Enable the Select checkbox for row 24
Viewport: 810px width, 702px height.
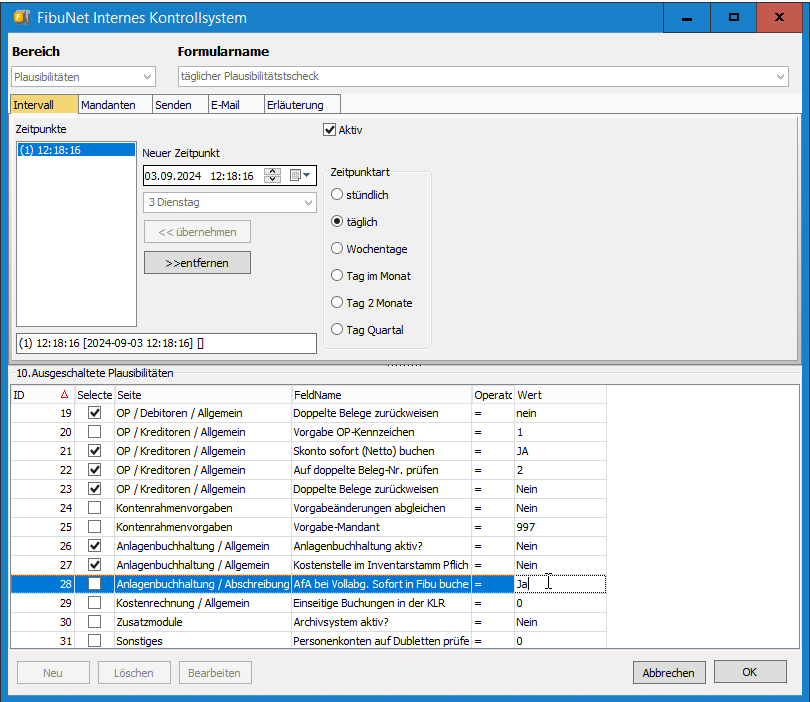coord(95,508)
